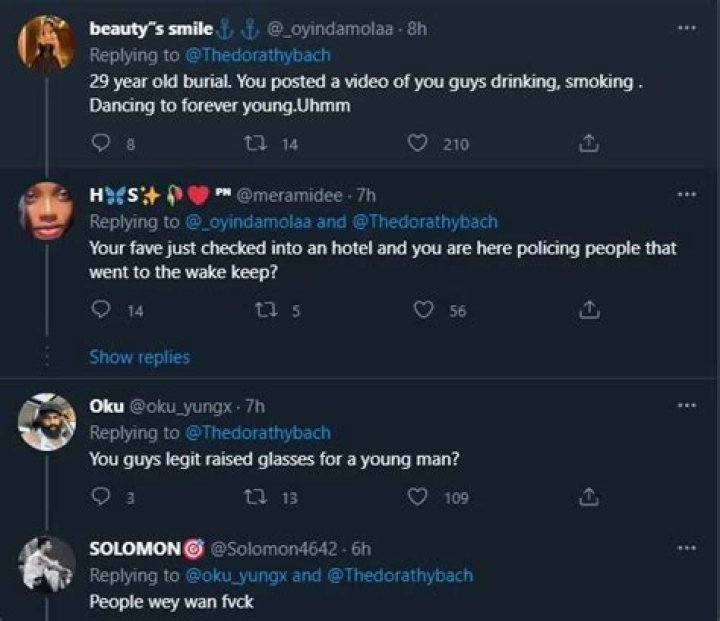Like Oku's tweet with 109 likes

point(420,496)
